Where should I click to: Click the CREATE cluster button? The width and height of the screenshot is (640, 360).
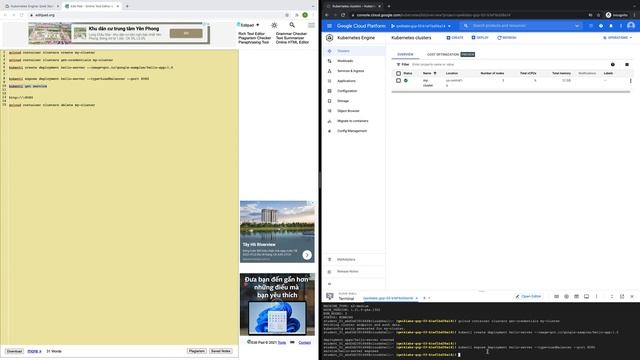click(455, 38)
